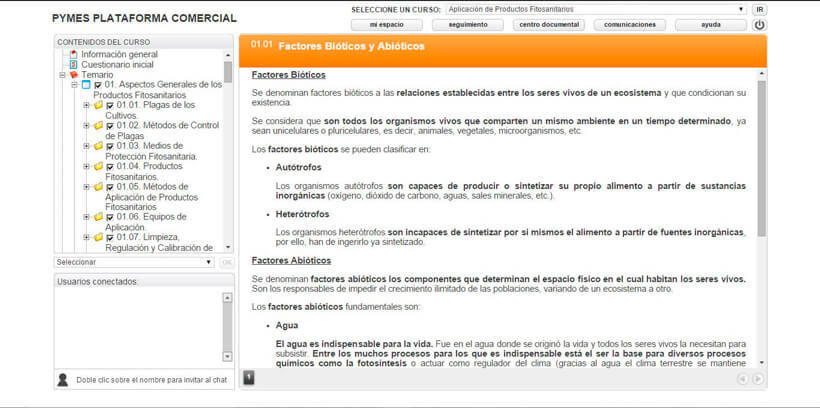Click the Factores Bióticos underlined heading
The height and width of the screenshot is (408, 820).
pos(289,75)
